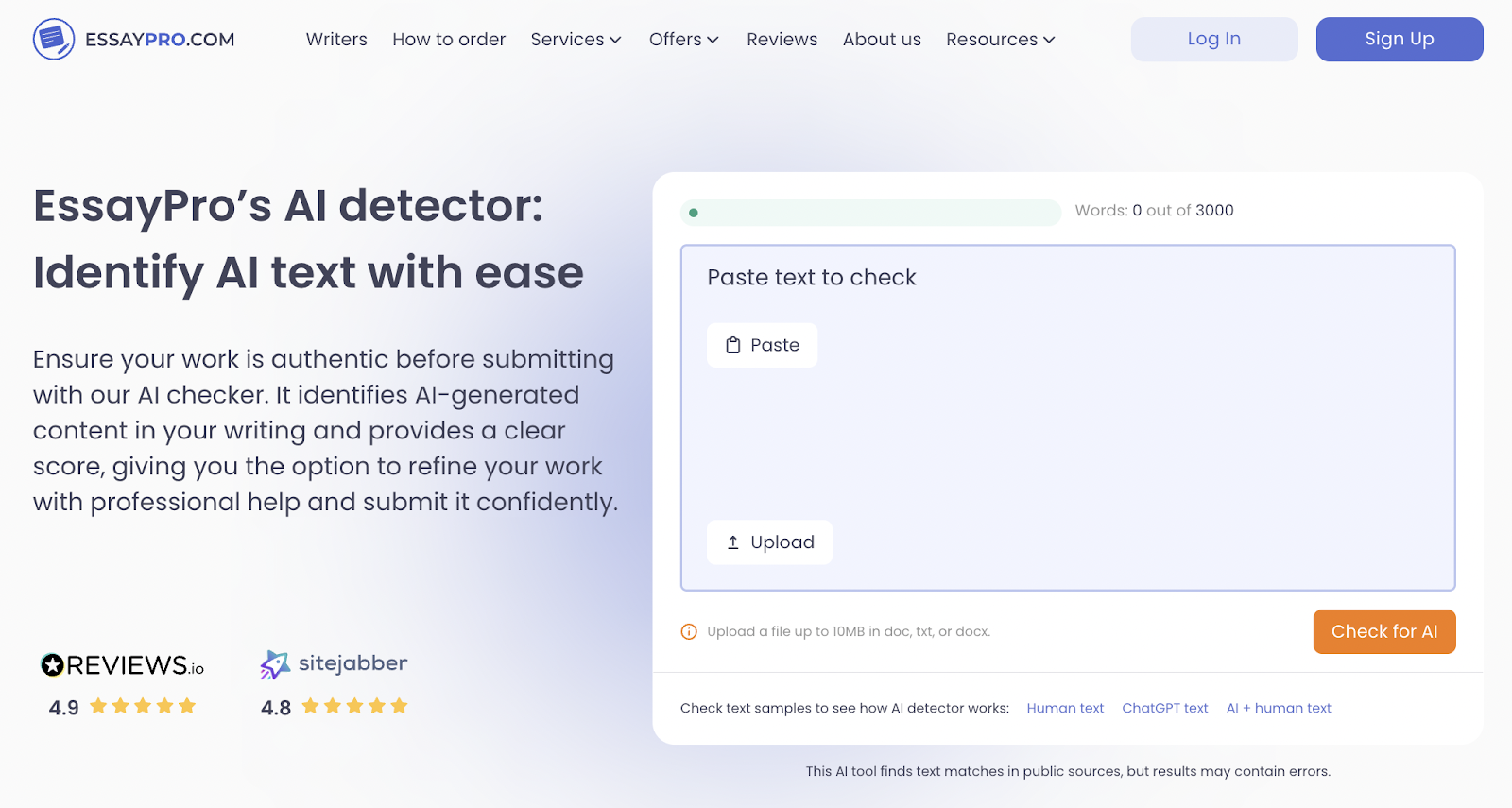Click the Sign Up button
Image resolution: width=1512 pixels, height=808 pixels.
point(1399,40)
